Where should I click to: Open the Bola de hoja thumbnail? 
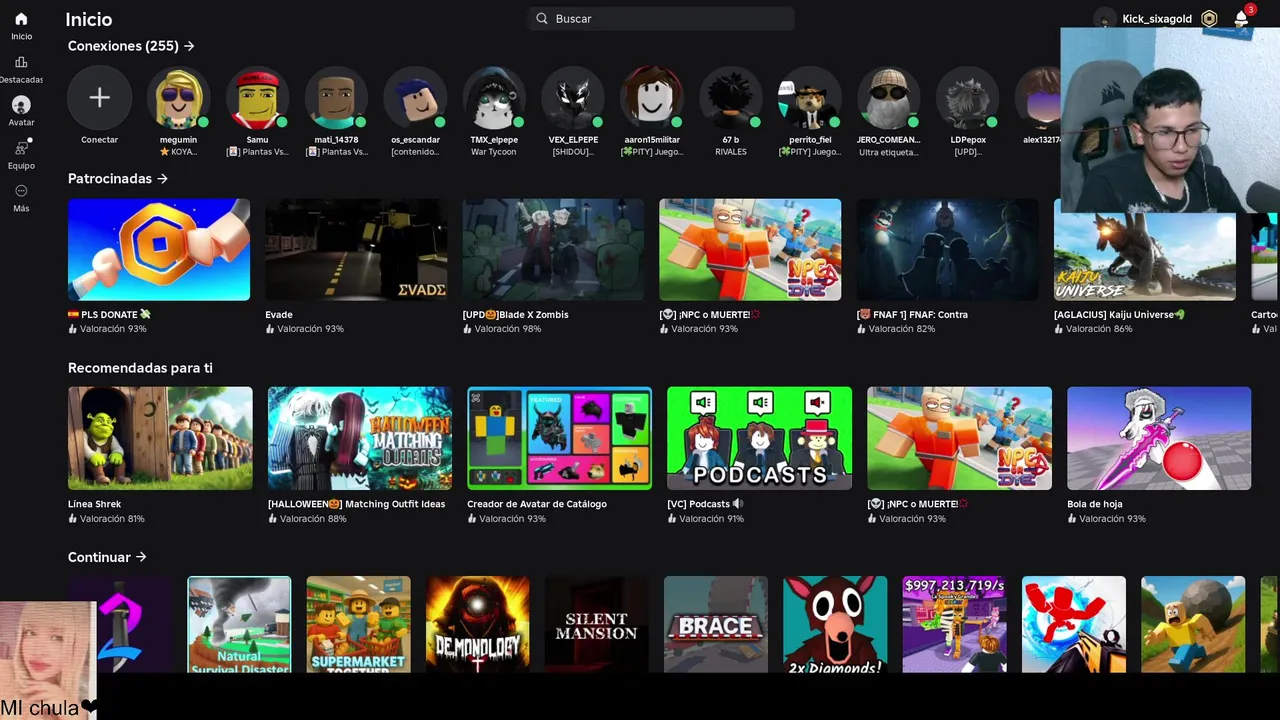coord(1159,438)
